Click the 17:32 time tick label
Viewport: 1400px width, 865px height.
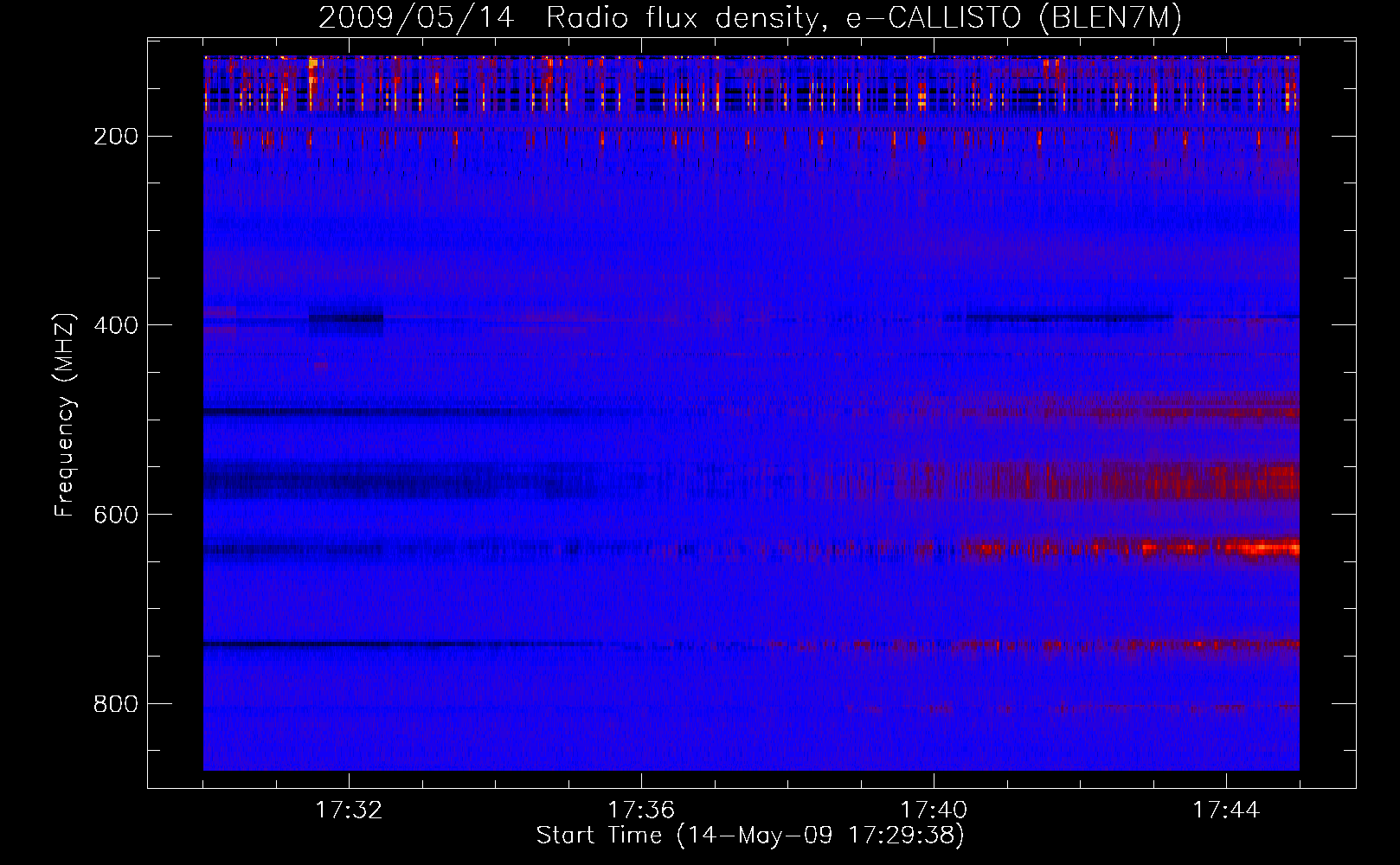pyautogui.click(x=349, y=811)
